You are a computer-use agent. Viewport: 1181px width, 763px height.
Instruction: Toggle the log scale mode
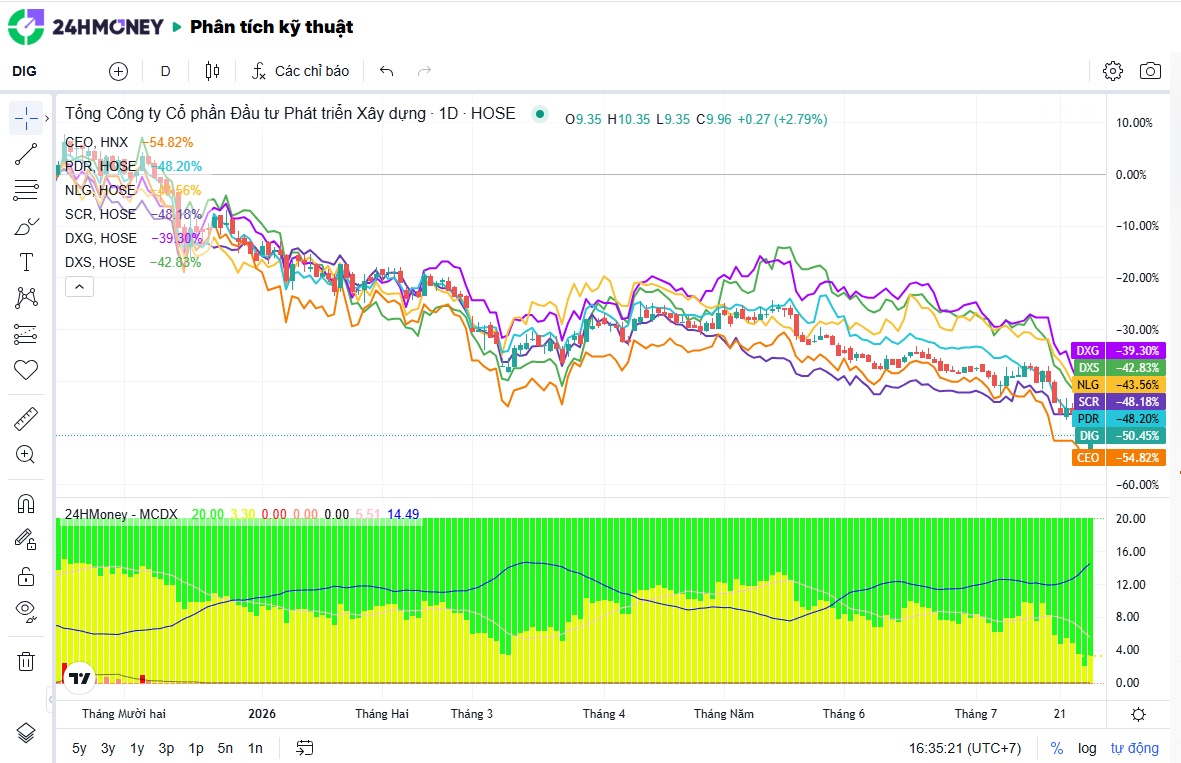[x=1087, y=748]
